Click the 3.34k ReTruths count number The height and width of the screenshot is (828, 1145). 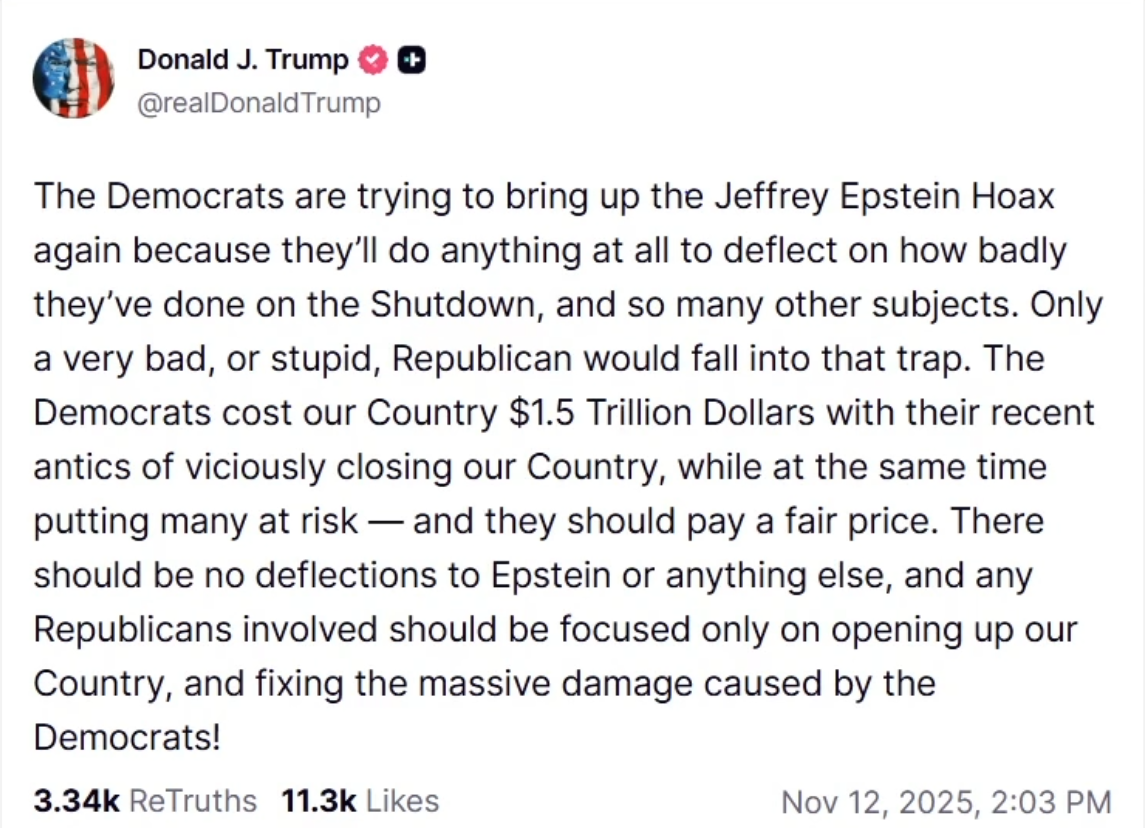(77, 800)
